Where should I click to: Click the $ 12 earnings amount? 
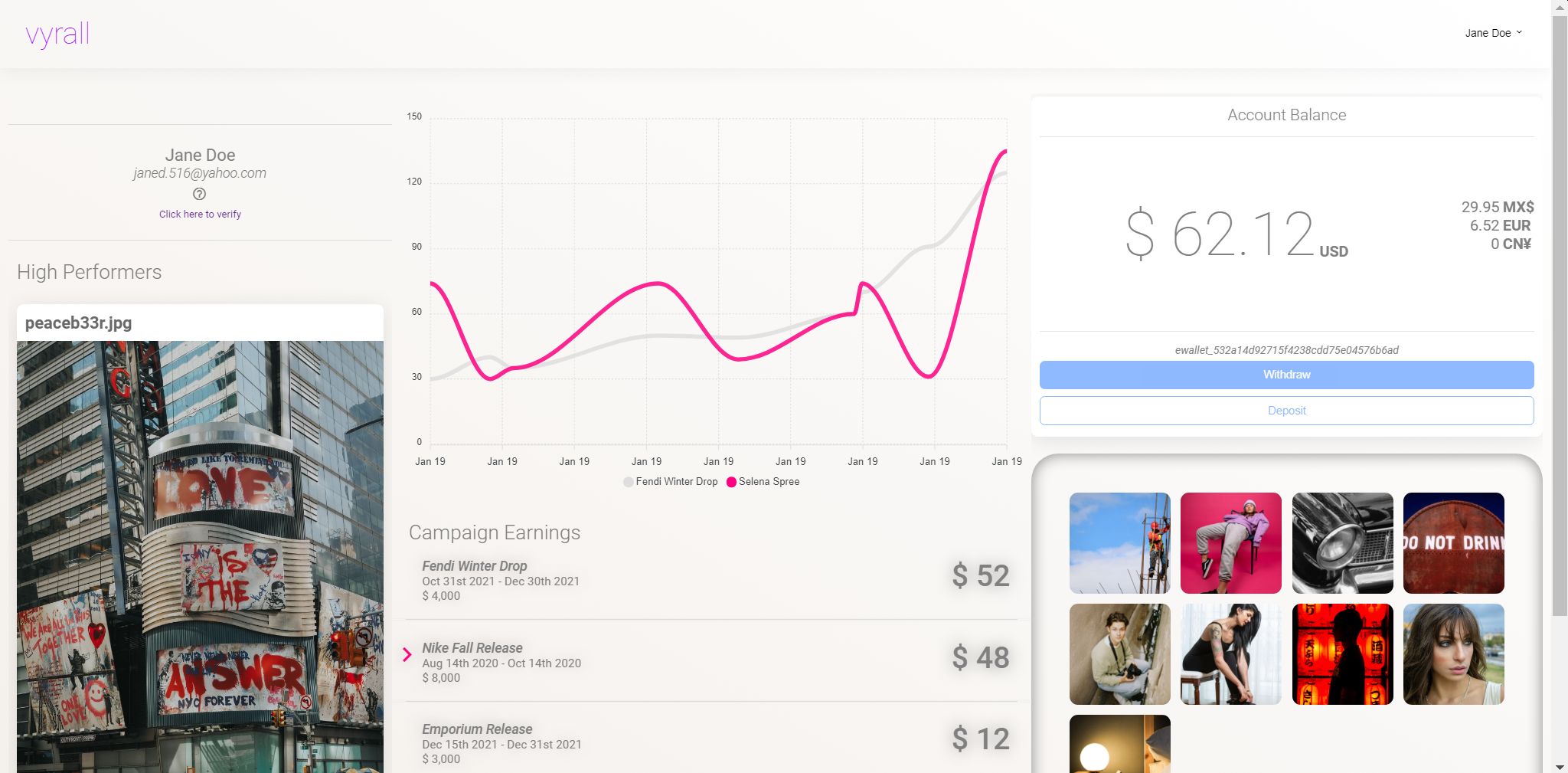coord(981,739)
